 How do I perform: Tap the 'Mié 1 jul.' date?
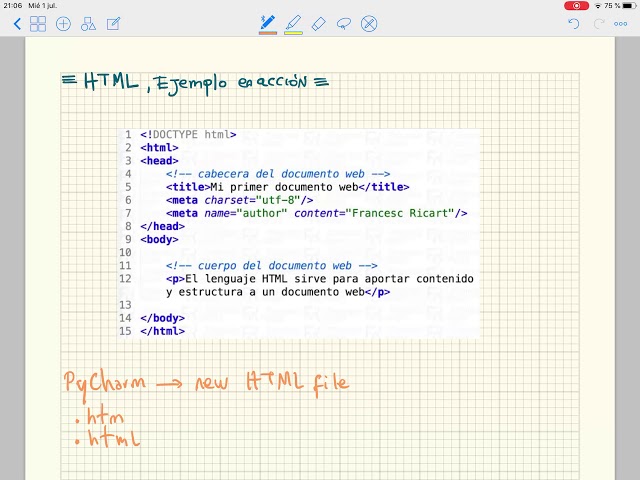pyautogui.click(x=43, y=6)
